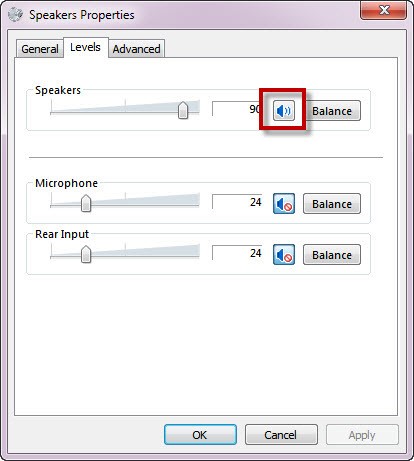Click the Rear Input level slider thumb
The width and height of the screenshot is (414, 461).
tap(86, 254)
